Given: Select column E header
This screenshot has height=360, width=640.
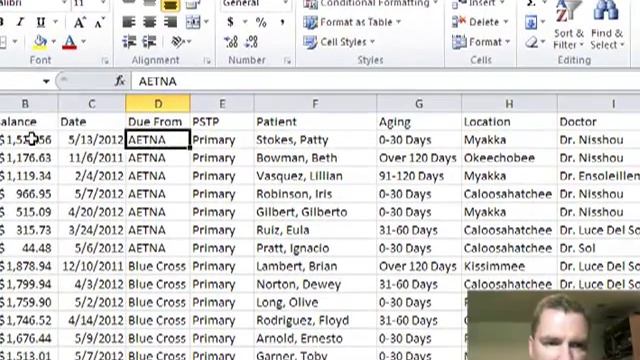Looking at the screenshot, I should [x=222, y=104].
